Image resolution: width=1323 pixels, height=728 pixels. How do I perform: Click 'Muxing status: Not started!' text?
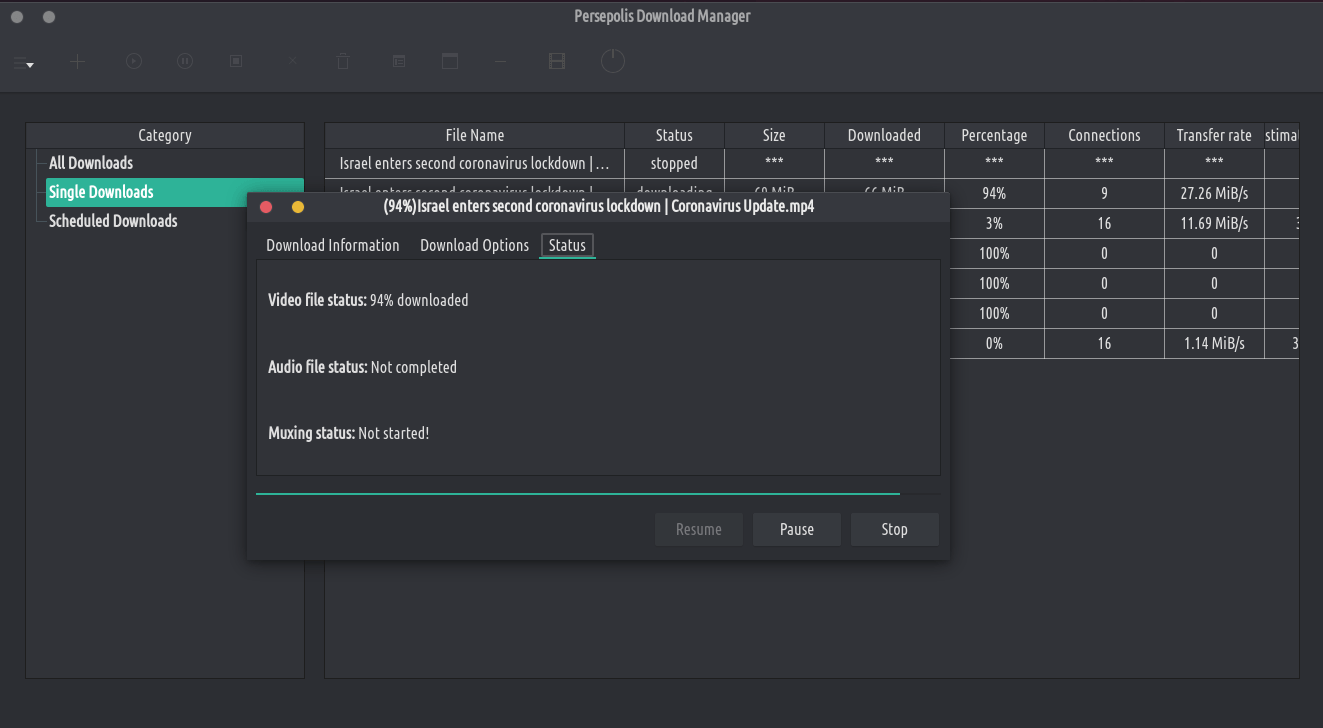point(348,433)
